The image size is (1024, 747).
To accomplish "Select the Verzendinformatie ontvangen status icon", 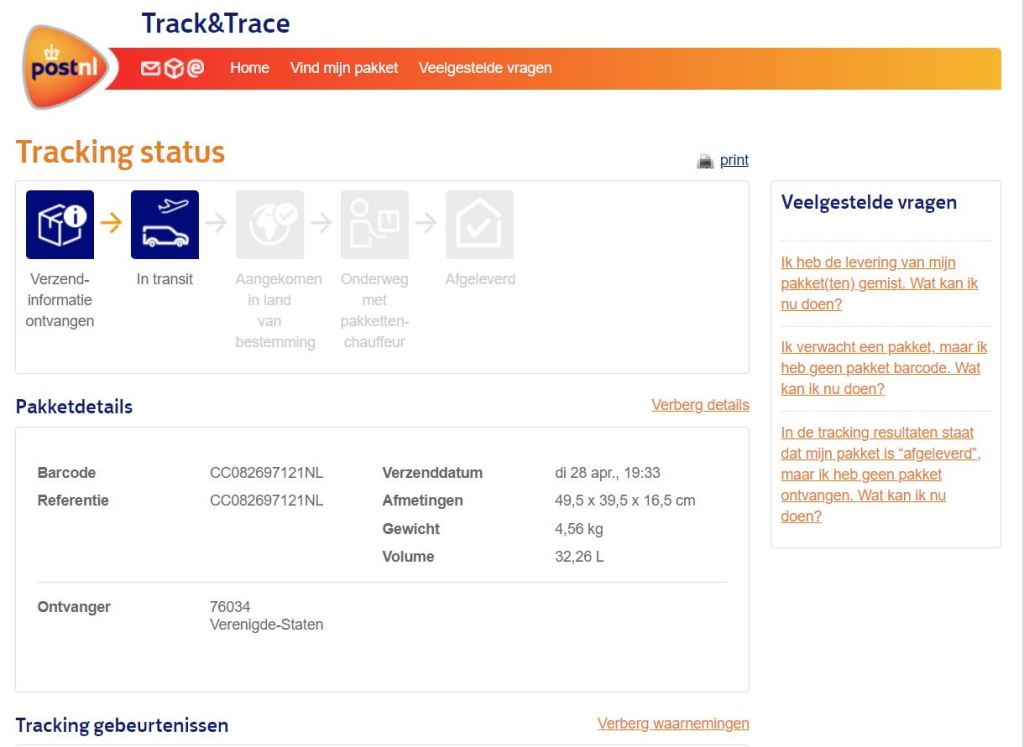I will 60,225.
